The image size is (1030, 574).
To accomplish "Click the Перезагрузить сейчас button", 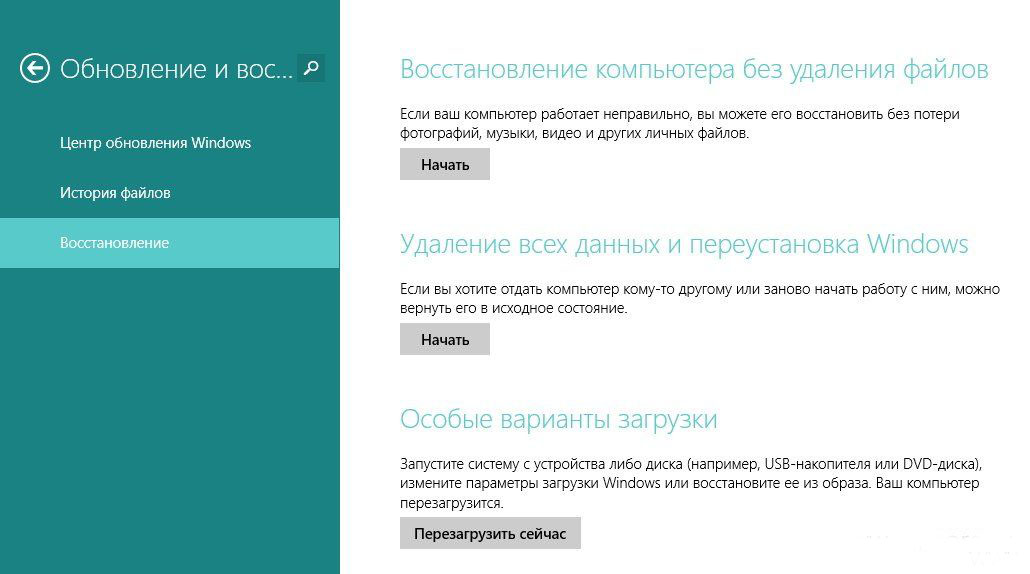I will pos(490,534).
